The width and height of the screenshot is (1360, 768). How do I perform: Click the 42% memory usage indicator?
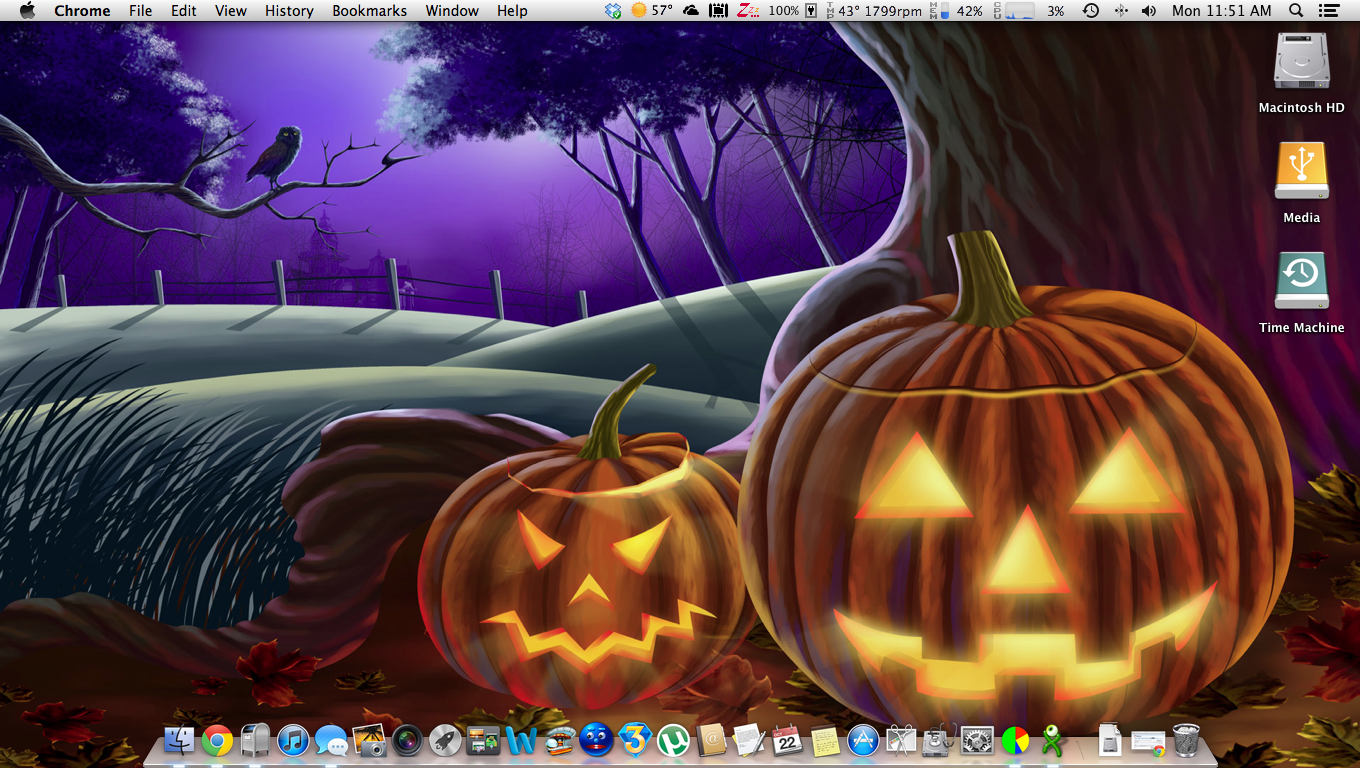(x=957, y=11)
